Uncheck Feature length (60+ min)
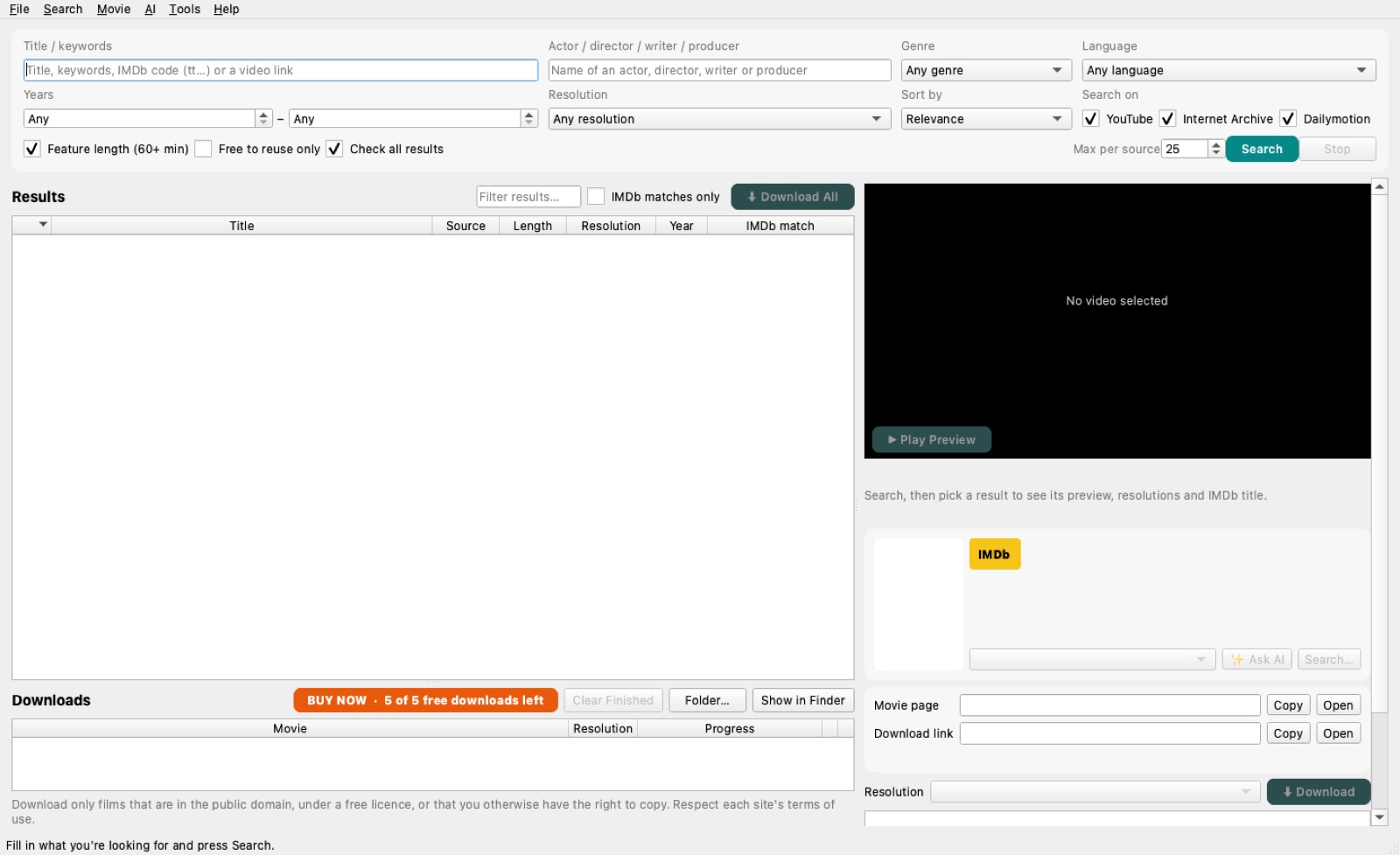The image size is (1400, 855). tap(32, 149)
